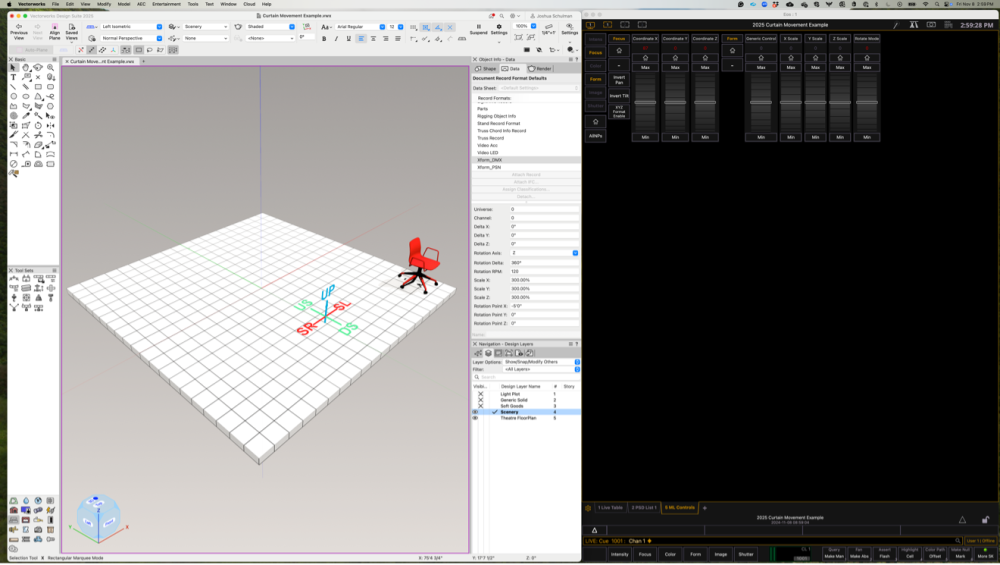Click the home icon above Coordinate X fader

pyautogui.click(x=645, y=58)
